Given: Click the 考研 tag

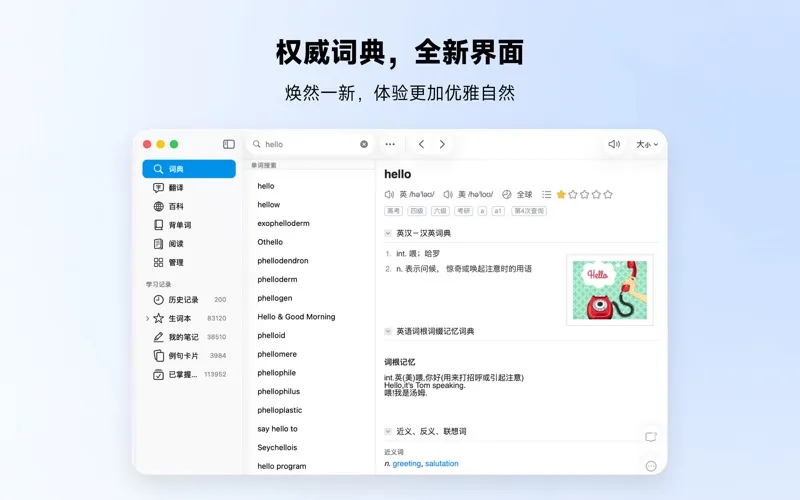Looking at the screenshot, I should pyautogui.click(x=463, y=211).
